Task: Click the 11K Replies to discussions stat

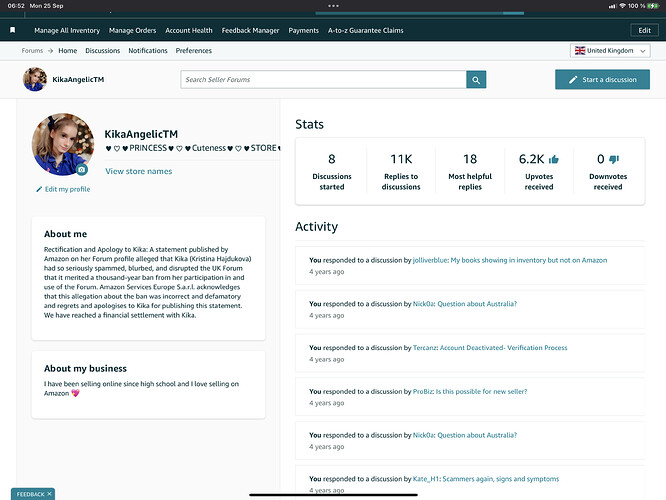Action: click(401, 172)
